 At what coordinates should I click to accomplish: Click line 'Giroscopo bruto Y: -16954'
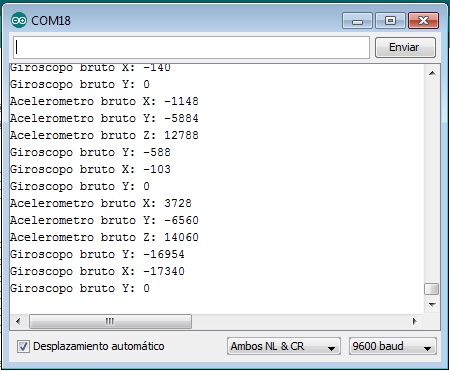tap(97, 254)
